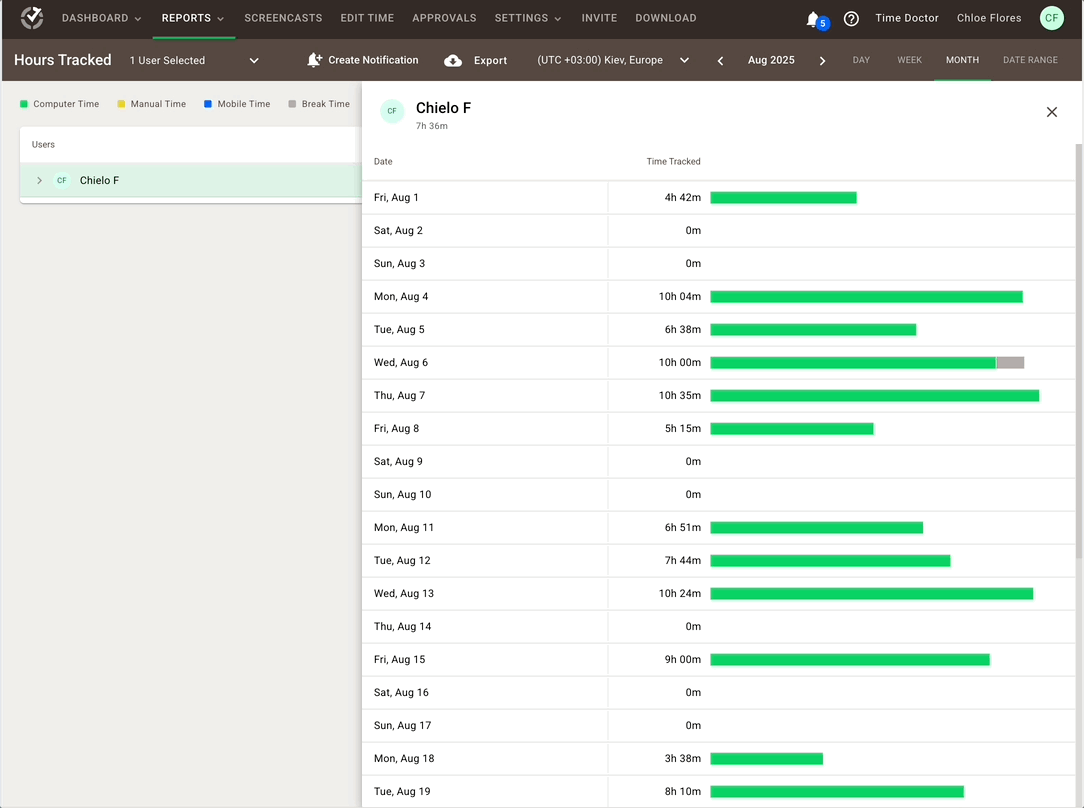The image size is (1084, 808).
Task: Open the help question mark icon
Action: pos(851,19)
